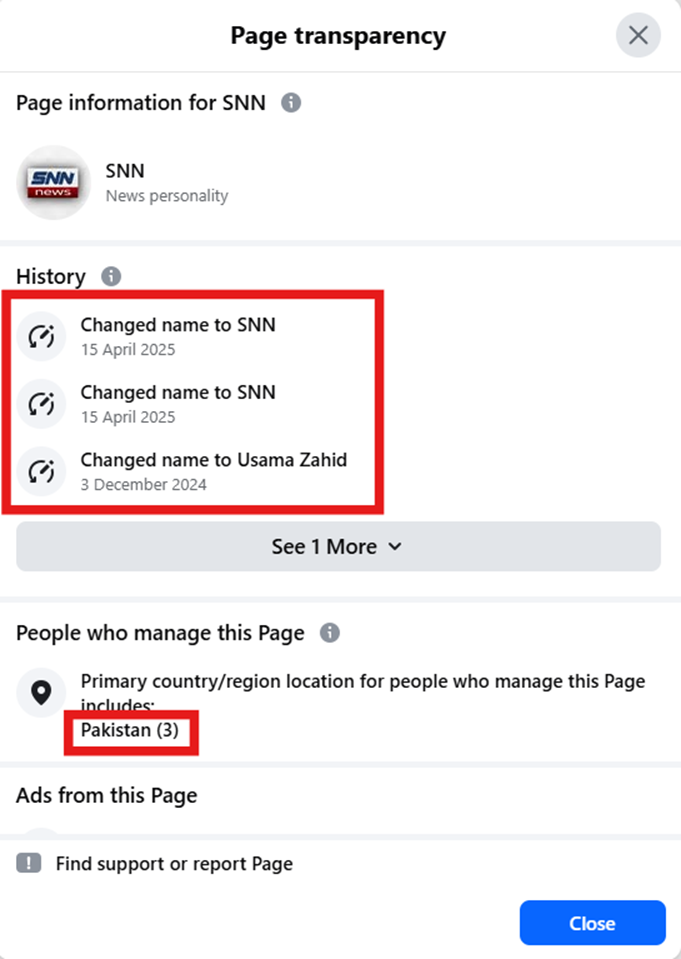Click edit icon beside second Changed name to SNN
681x959 pixels.
pos(41,404)
